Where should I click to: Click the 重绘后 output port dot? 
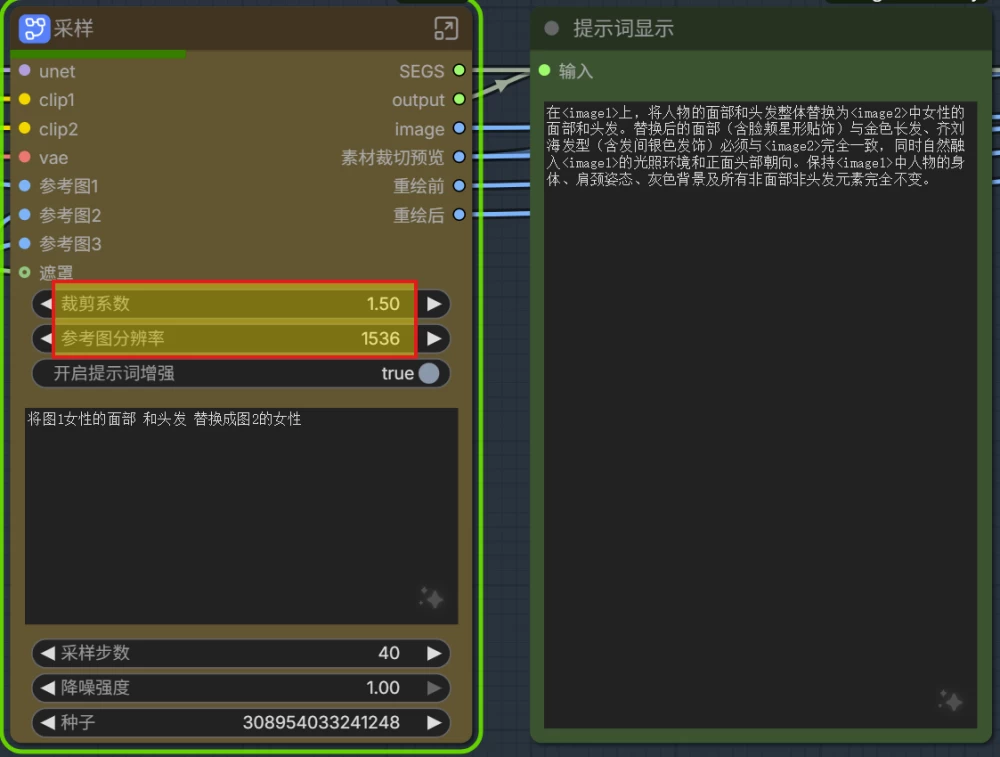point(459,214)
